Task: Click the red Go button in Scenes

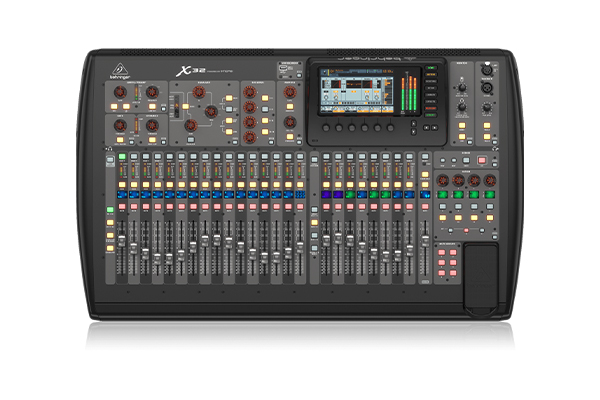Action: pos(482,160)
